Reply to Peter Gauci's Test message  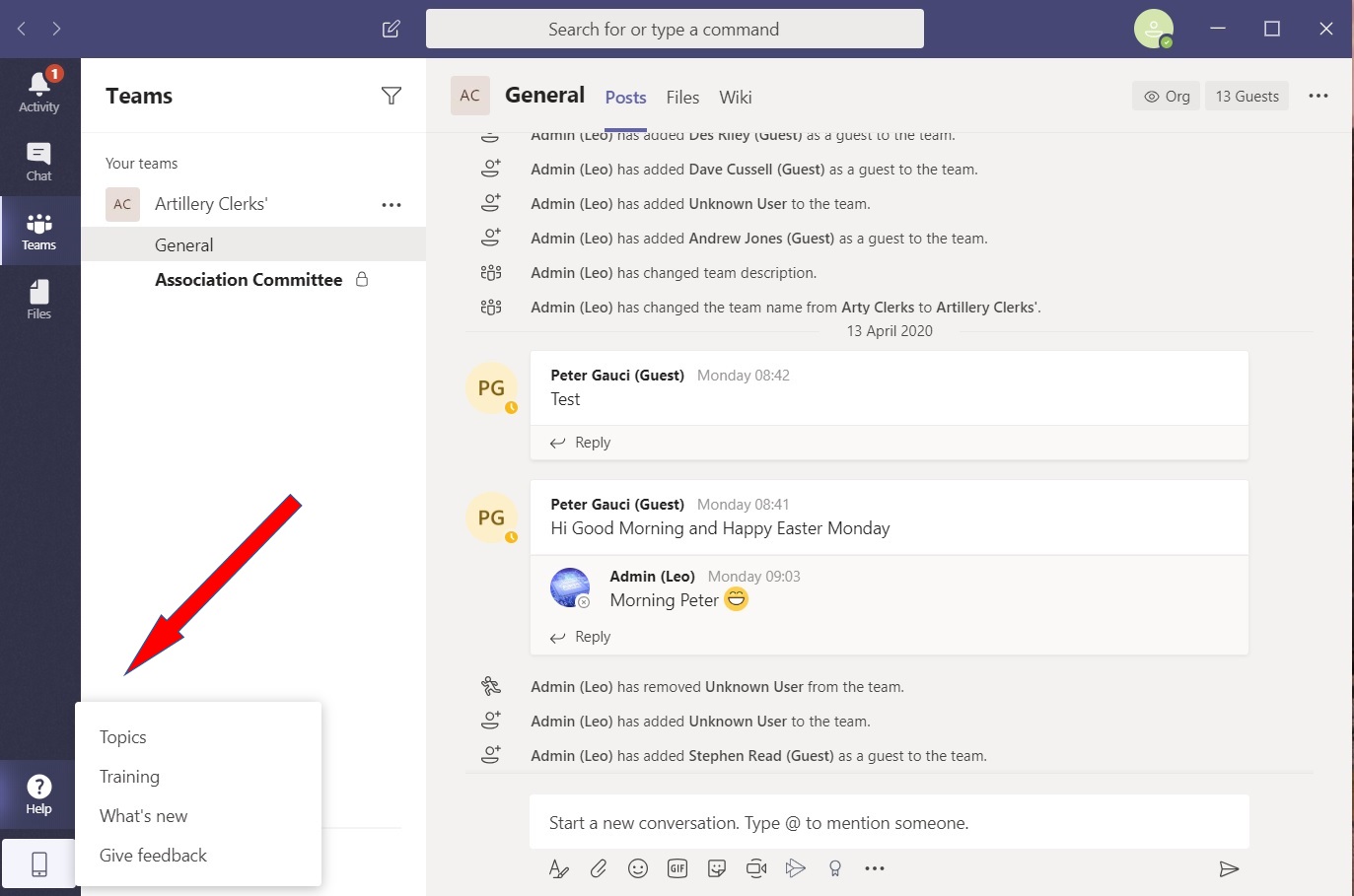pyautogui.click(x=589, y=442)
